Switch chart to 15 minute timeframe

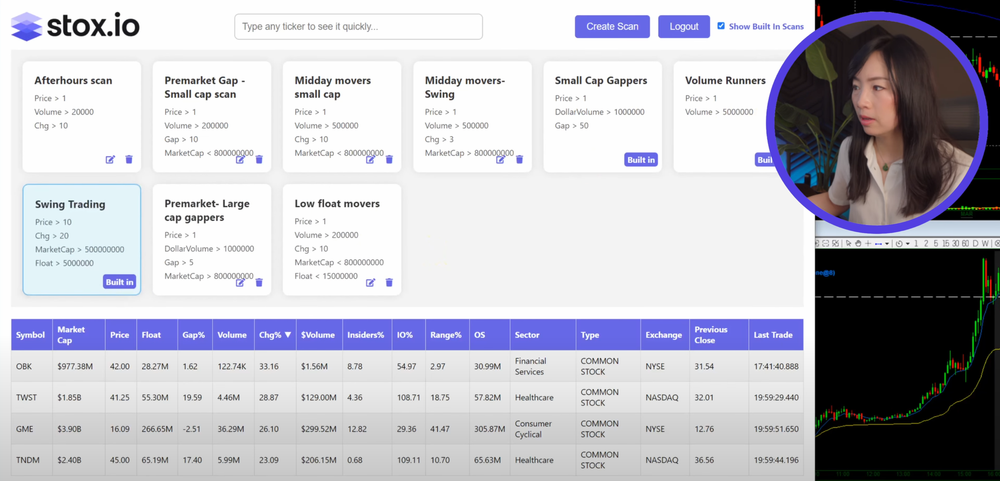(946, 244)
